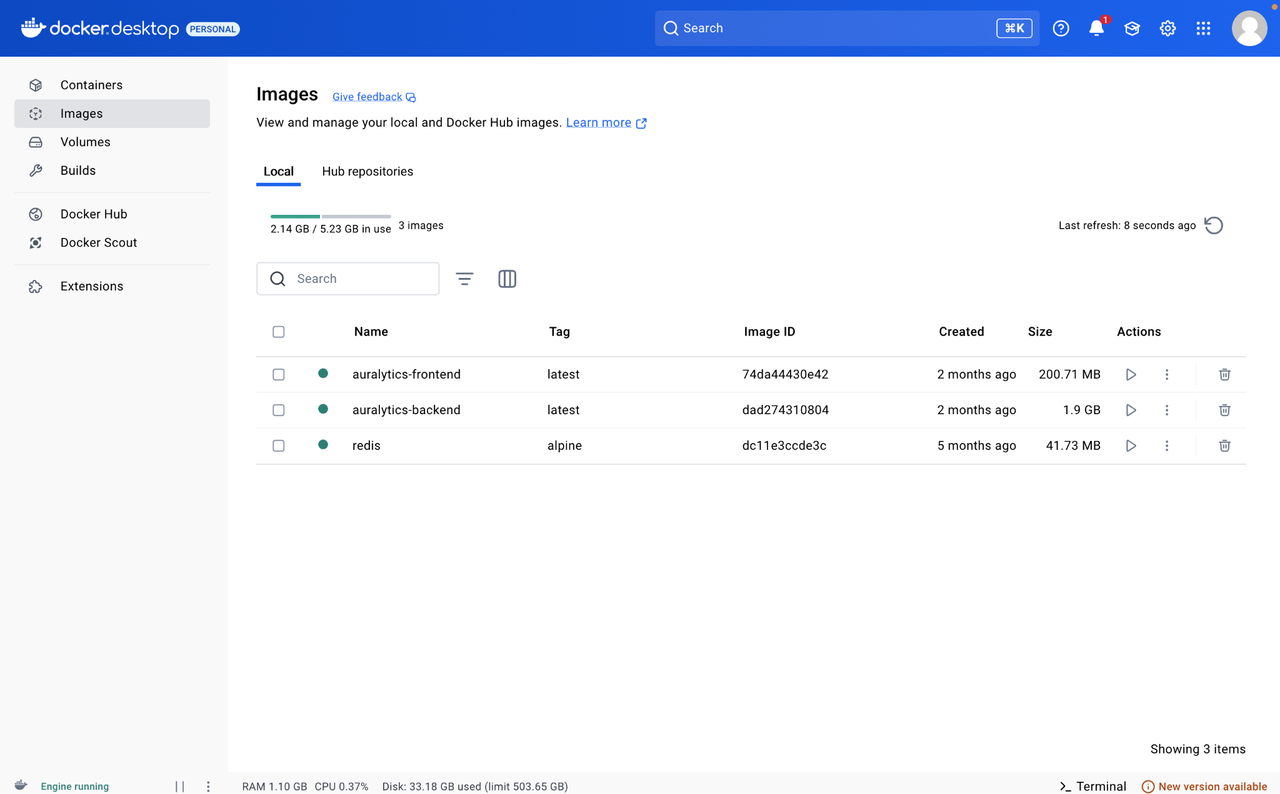This screenshot has width=1280, height=794.
Task: Run the auralytics-backend image
Action: [x=1131, y=410]
